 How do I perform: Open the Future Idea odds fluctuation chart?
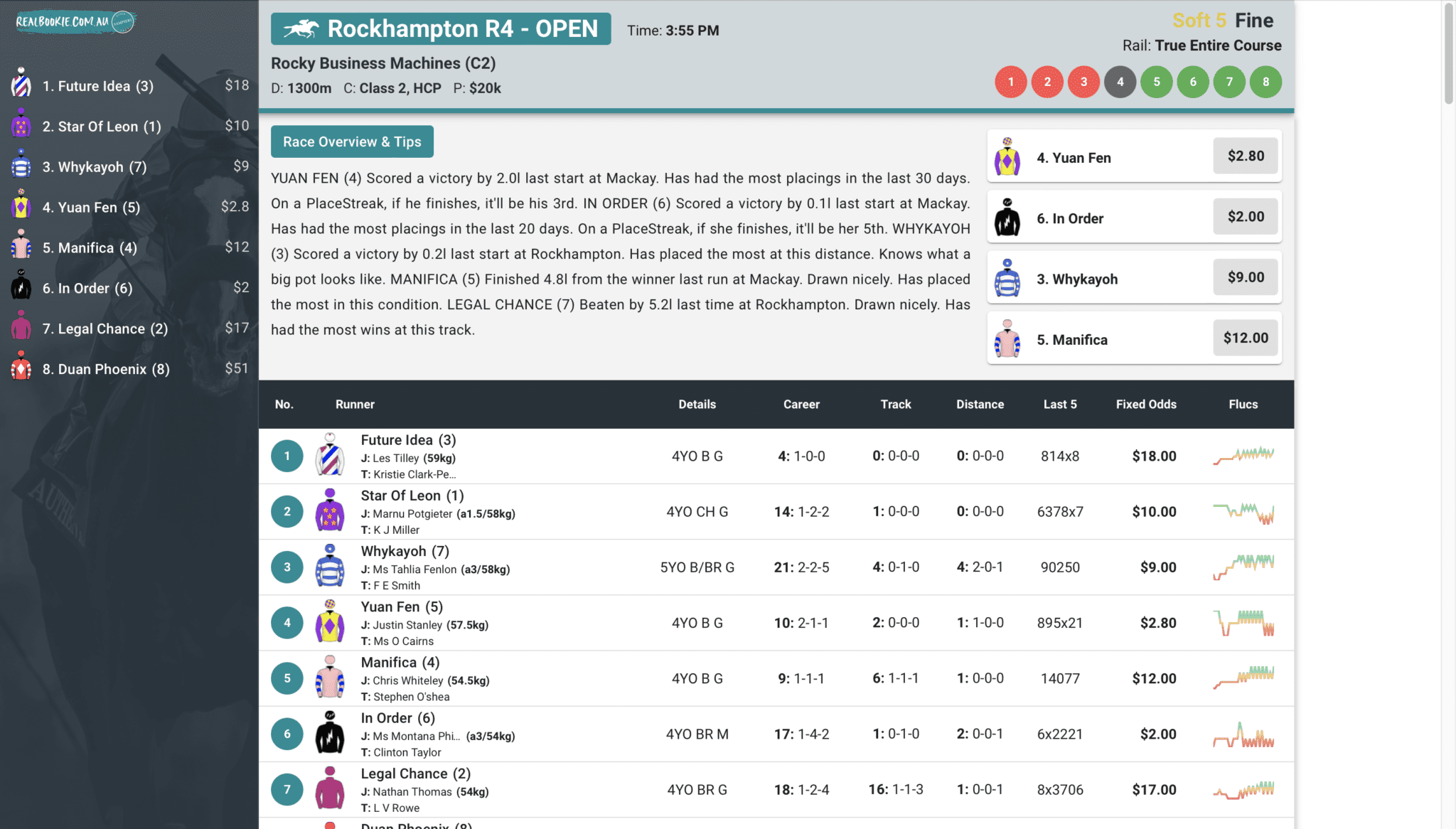tap(1243, 456)
